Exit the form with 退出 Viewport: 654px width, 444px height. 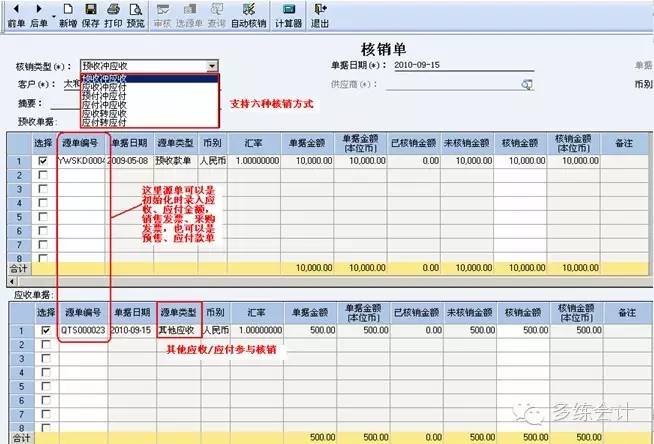pyautogui.click(x=320, y=15)
